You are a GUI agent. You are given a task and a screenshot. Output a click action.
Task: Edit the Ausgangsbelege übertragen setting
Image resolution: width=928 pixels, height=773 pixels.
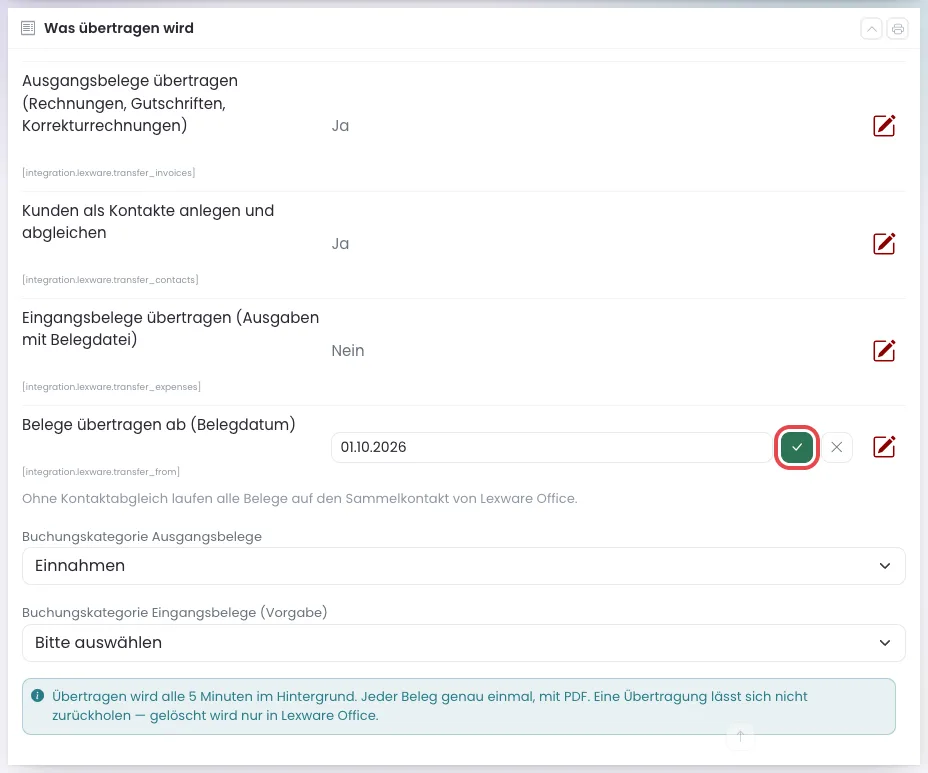[884, 125]
